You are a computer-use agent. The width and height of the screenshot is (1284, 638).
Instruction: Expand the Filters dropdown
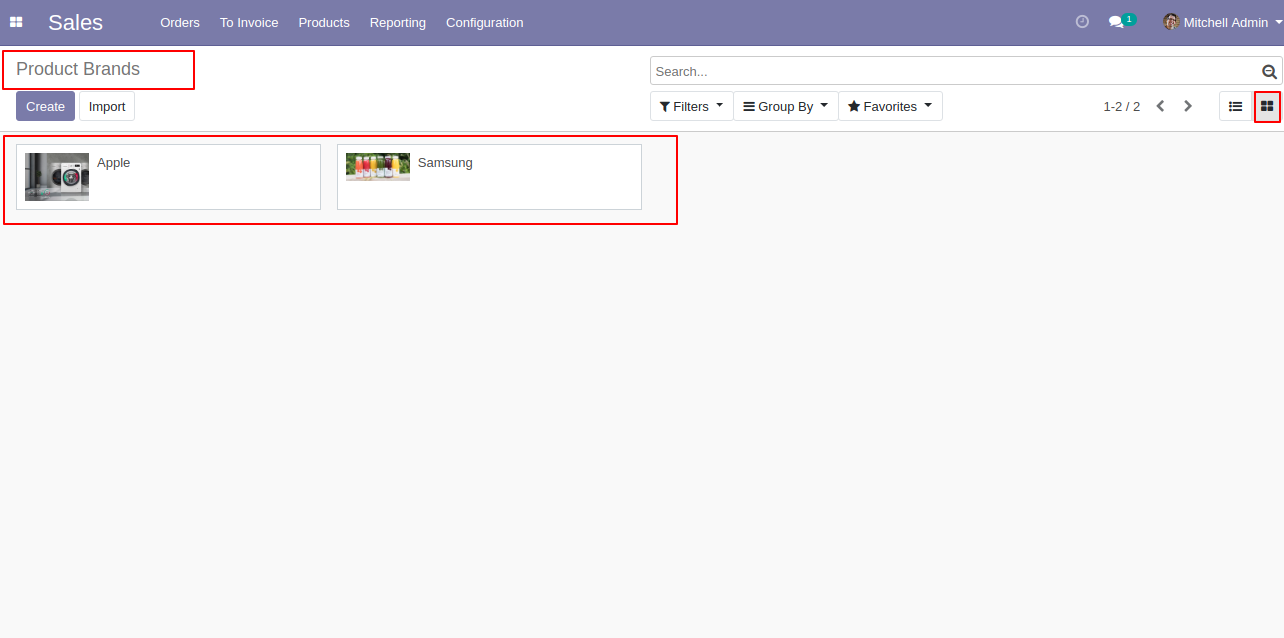coord(691,106)
